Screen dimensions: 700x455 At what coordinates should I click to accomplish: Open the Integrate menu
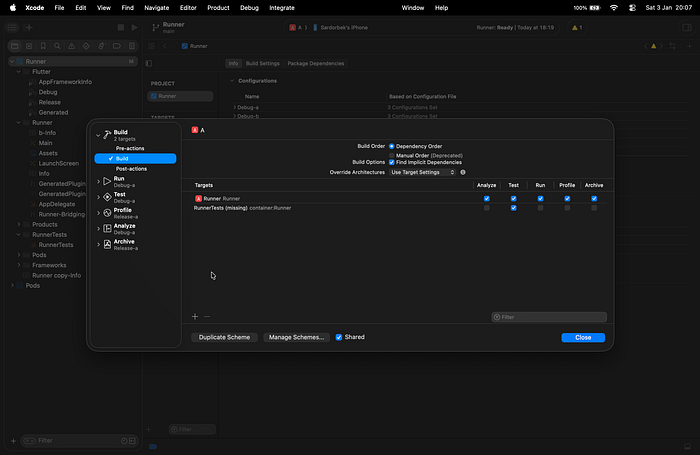pyautogui.click(x=282, y=8)
